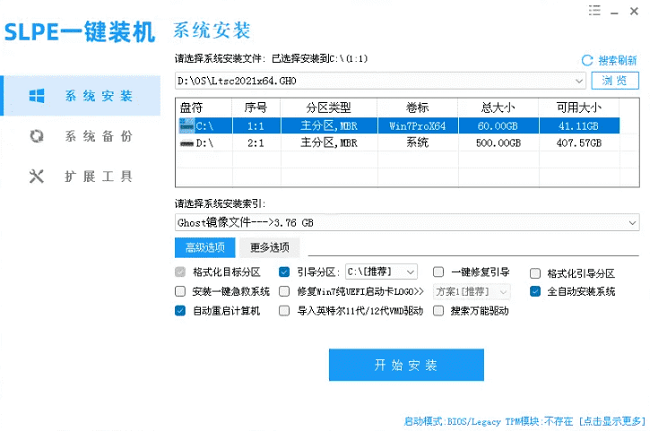Viewport: 650px width, 431px height.
Task: Enable the 一键修复引导 checkbox
Action: (x=438, y=272)
